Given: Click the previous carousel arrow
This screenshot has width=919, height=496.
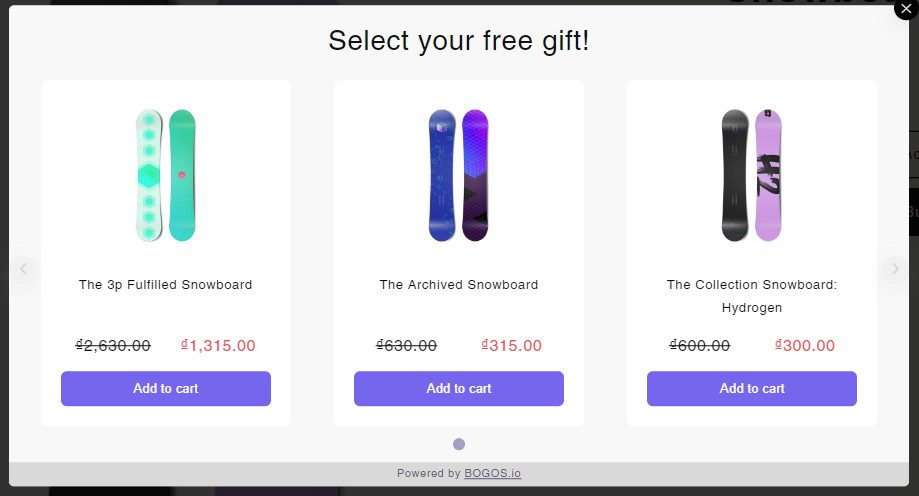Looking at the screenshot, I should [24, 268].
